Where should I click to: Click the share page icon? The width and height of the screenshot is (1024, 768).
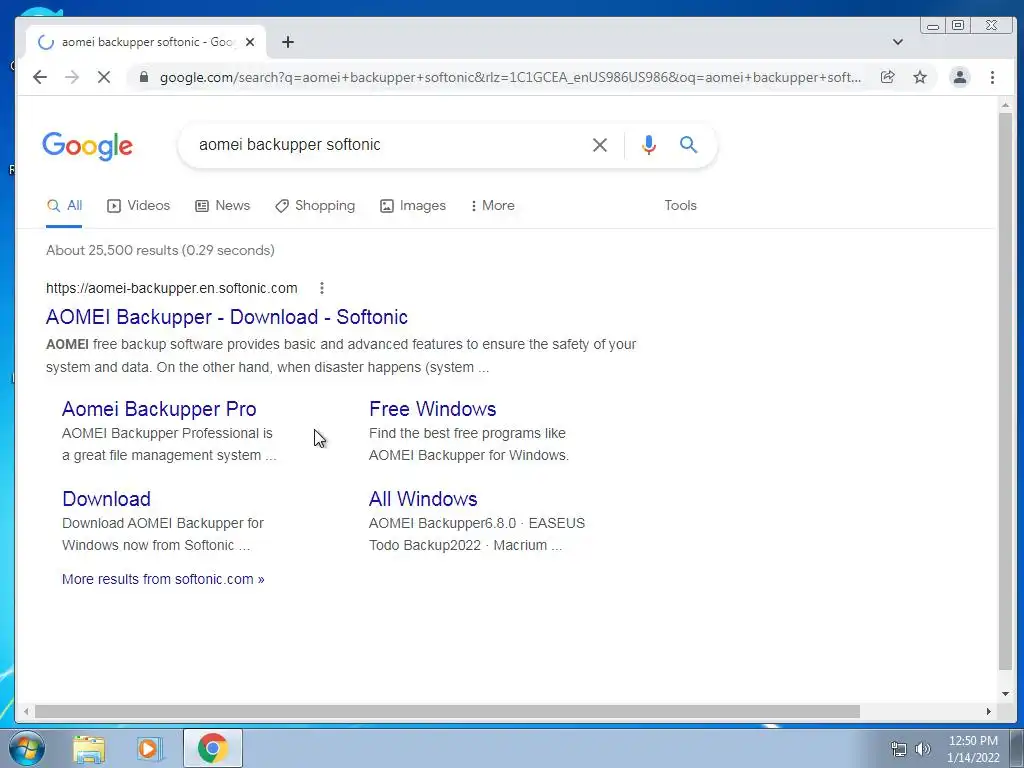point(888,77)
